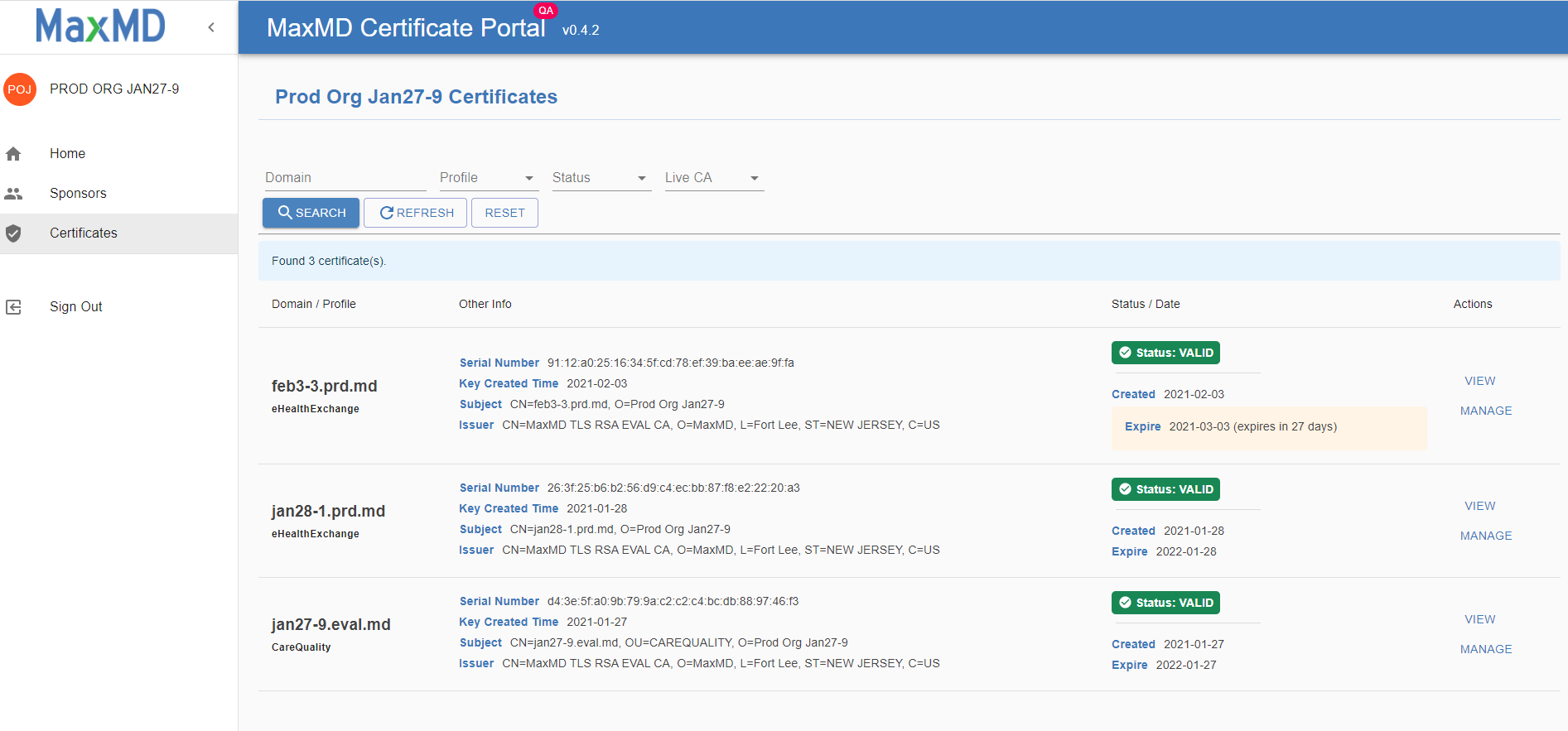The image size is (1568, 731).
Task: Click the 'Status / Date' column header
Action: tap(1146, 305)
